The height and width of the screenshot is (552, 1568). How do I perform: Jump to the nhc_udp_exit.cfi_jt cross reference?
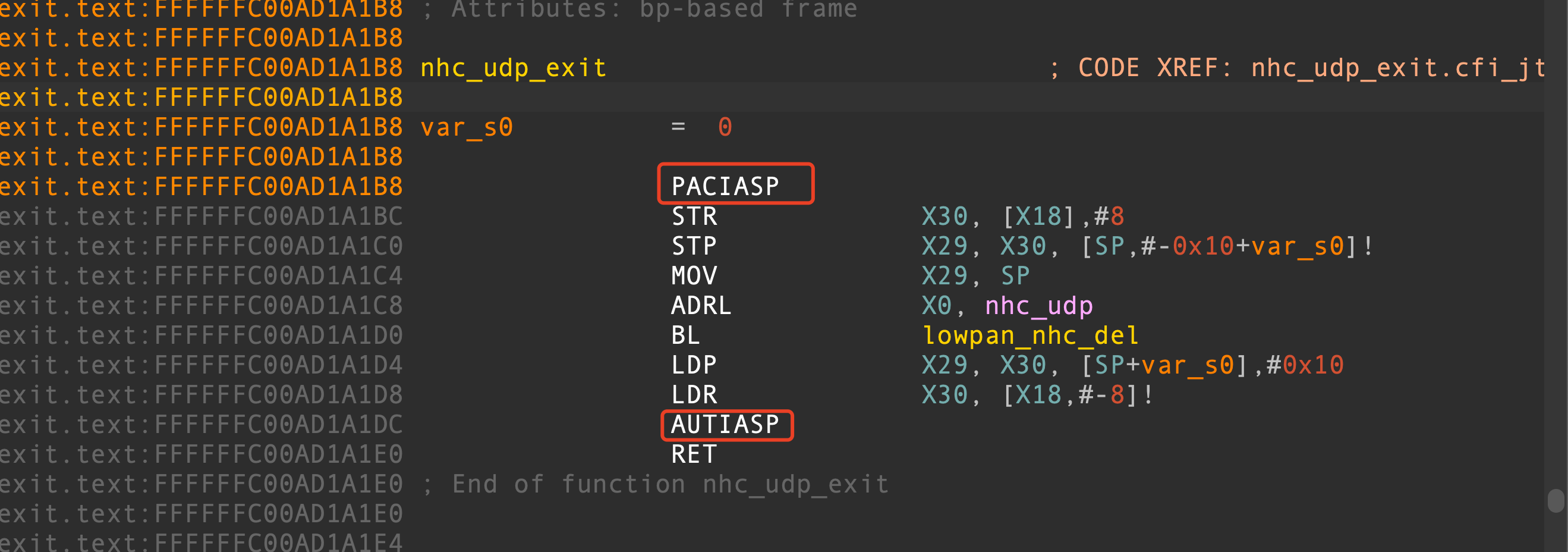click(x=1397, y=68)
